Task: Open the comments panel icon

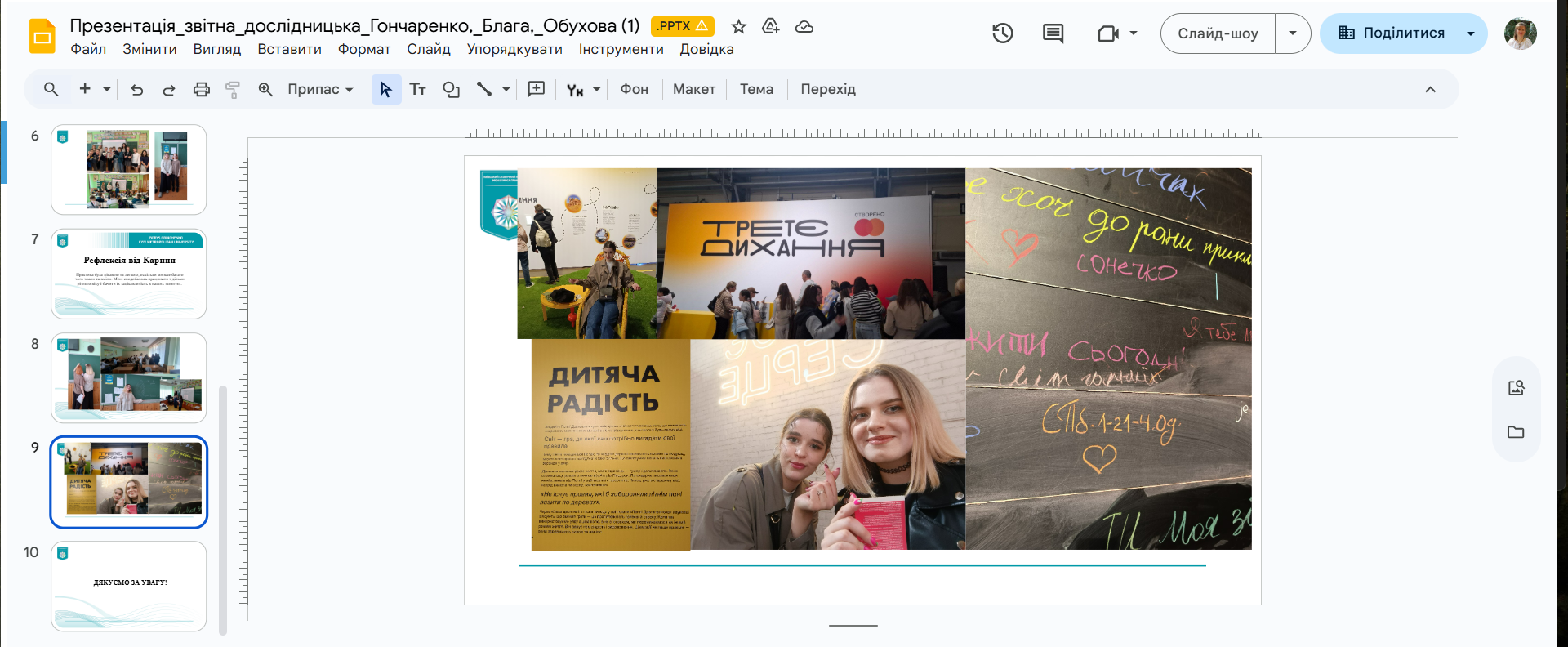Action: click(1053, 33)
